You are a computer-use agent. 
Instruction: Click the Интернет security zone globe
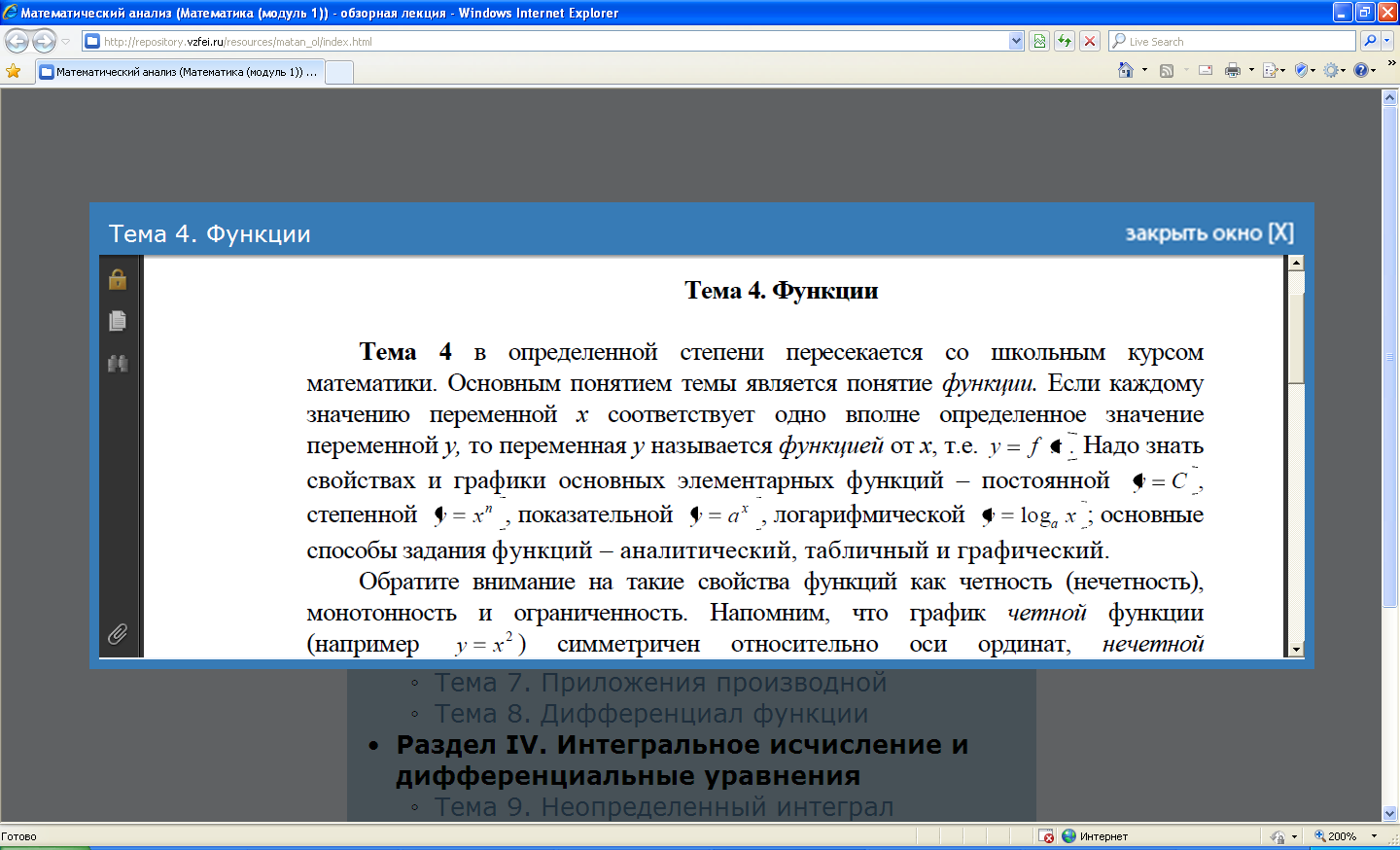1069,836
